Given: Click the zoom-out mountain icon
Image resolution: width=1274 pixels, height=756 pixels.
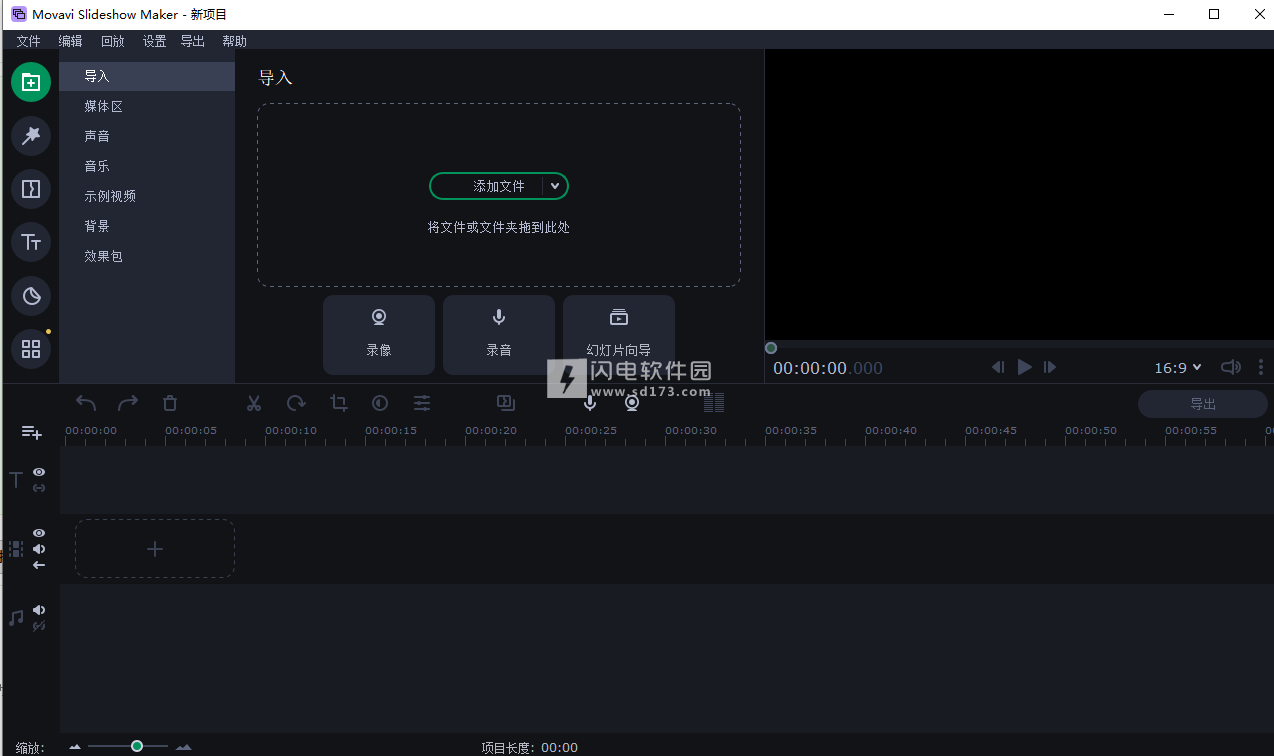Looking at the screenshot, I should pyautogui.click(x=75, y=747).
